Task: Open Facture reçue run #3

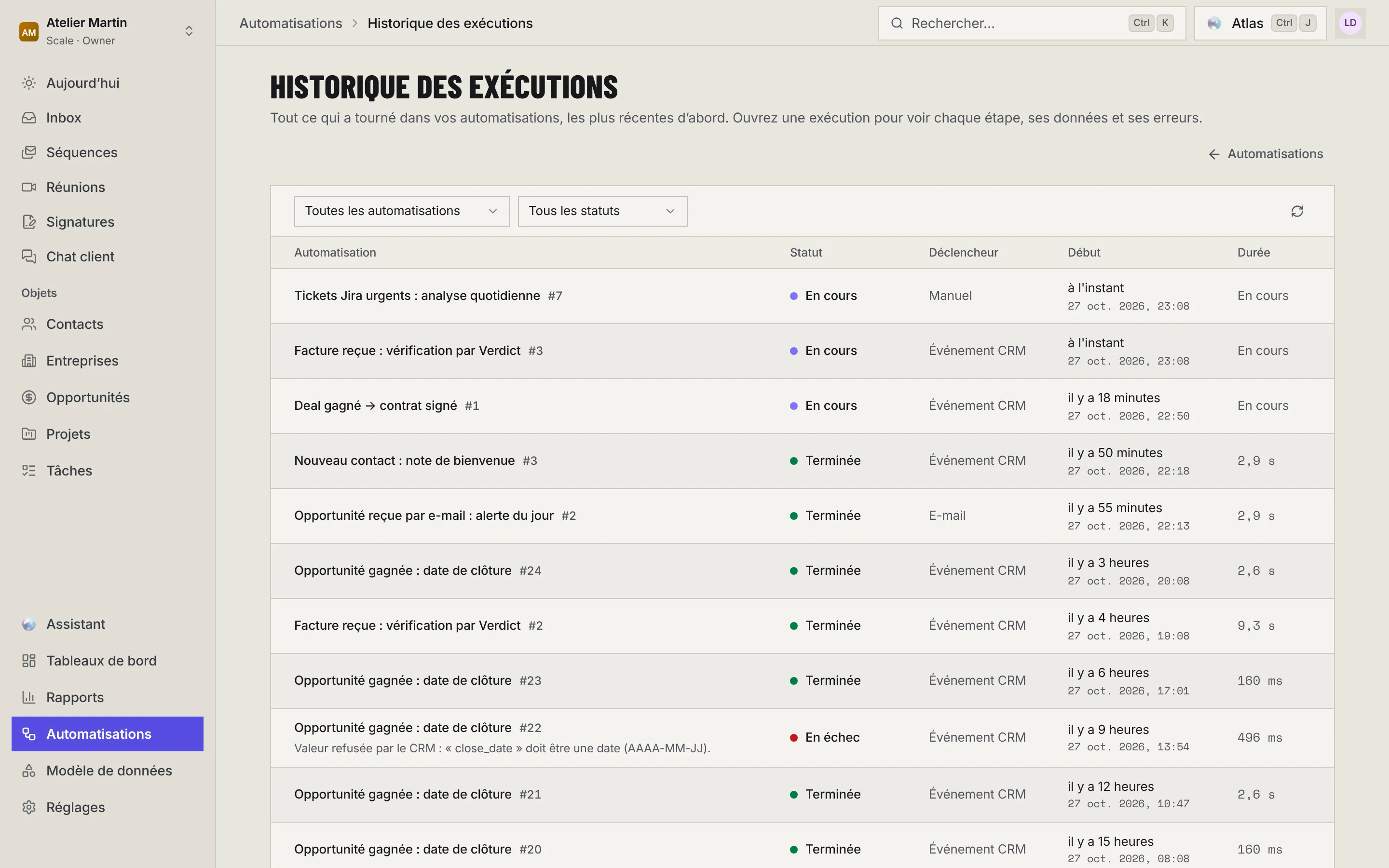Action: (802, 351)
